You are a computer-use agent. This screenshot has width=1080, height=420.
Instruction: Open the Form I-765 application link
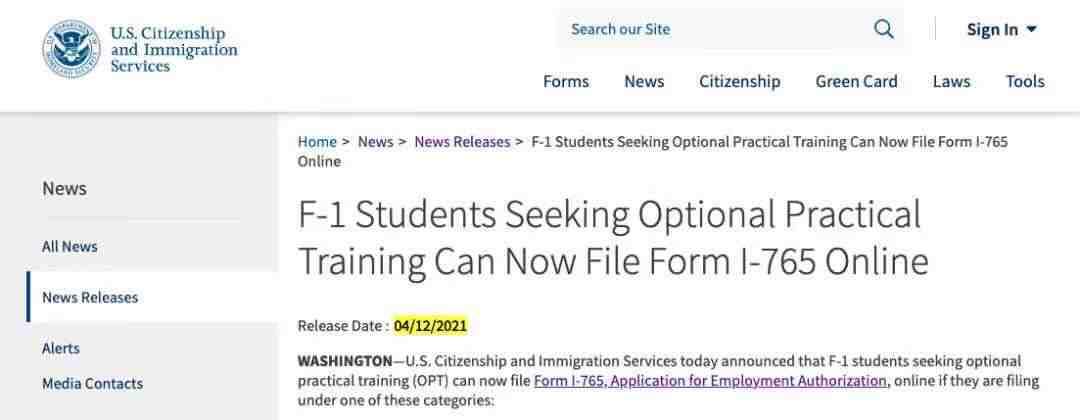point(710,381)
